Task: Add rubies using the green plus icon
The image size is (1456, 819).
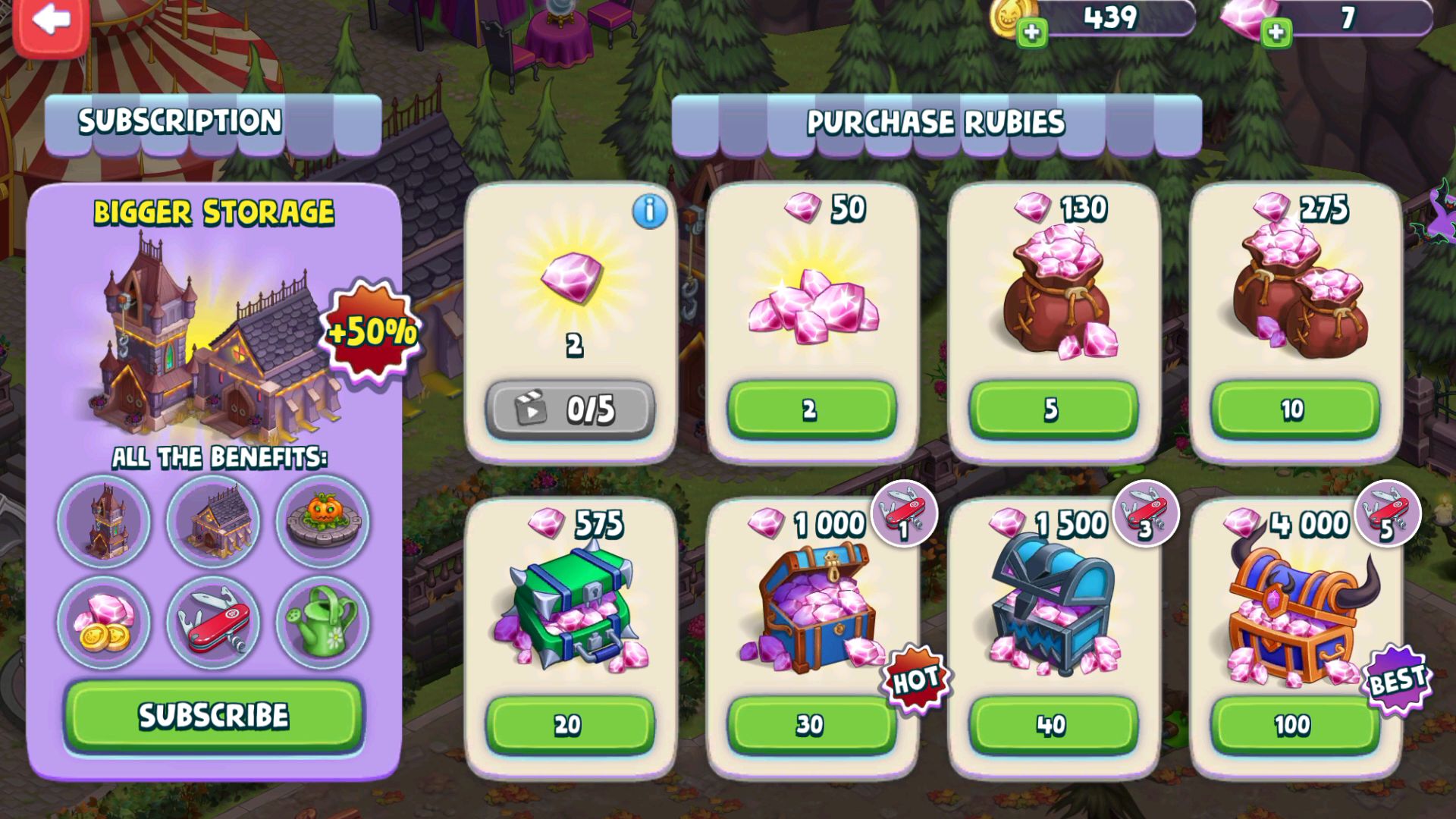Action: (x=1276, y=33)
